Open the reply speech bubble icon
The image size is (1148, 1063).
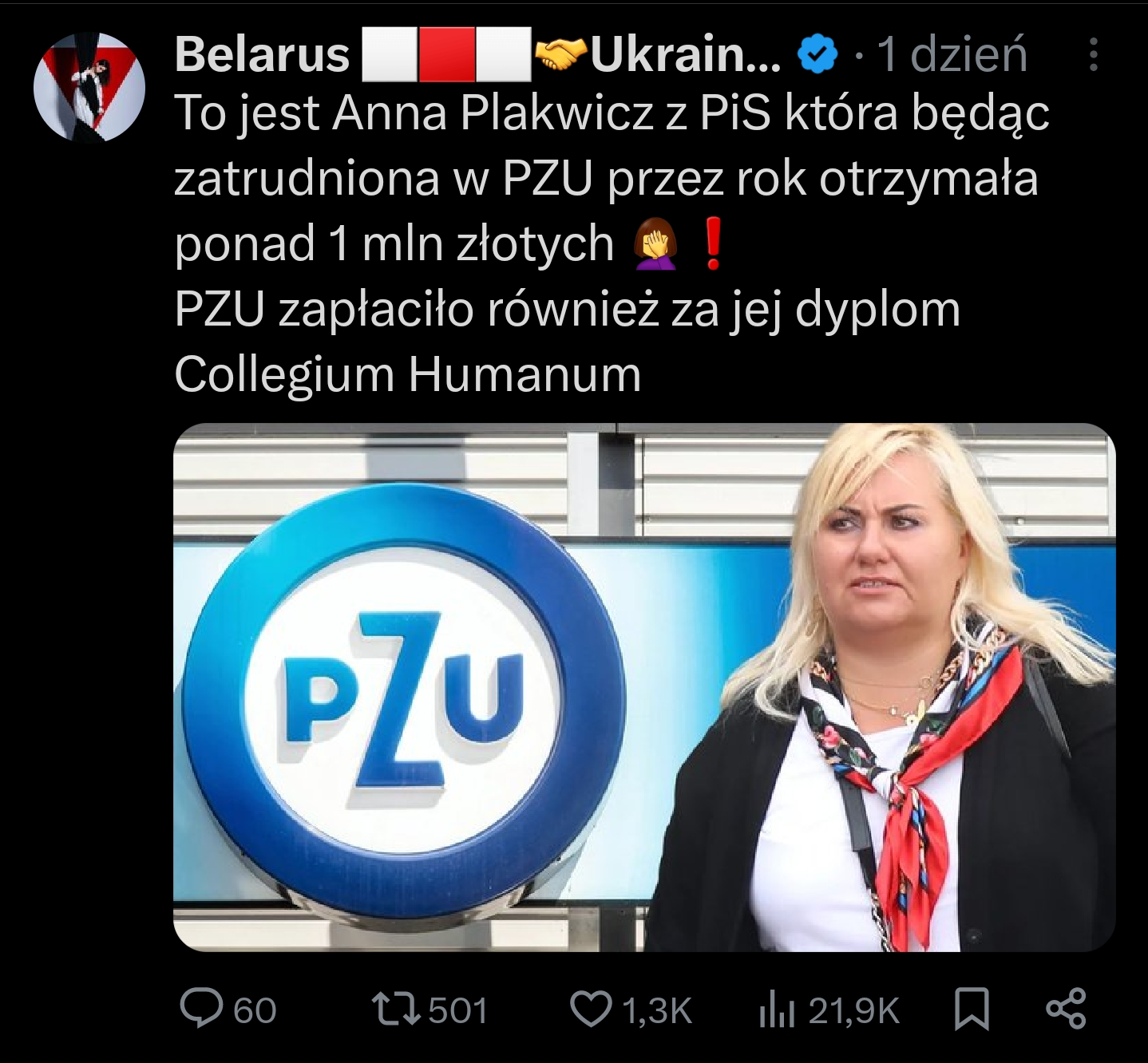(201, 1009)
